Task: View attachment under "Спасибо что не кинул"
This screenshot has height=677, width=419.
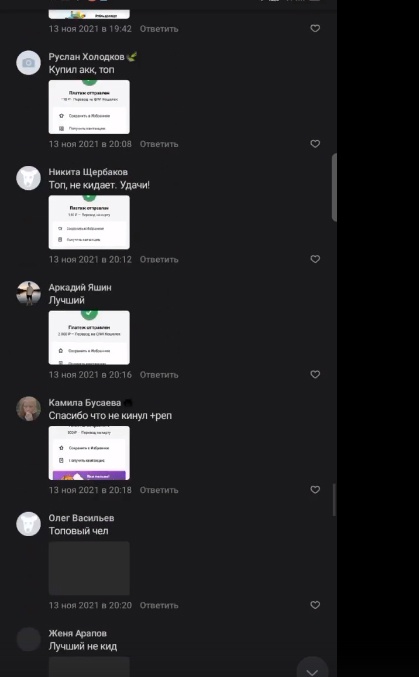Action: coord(89,453)
